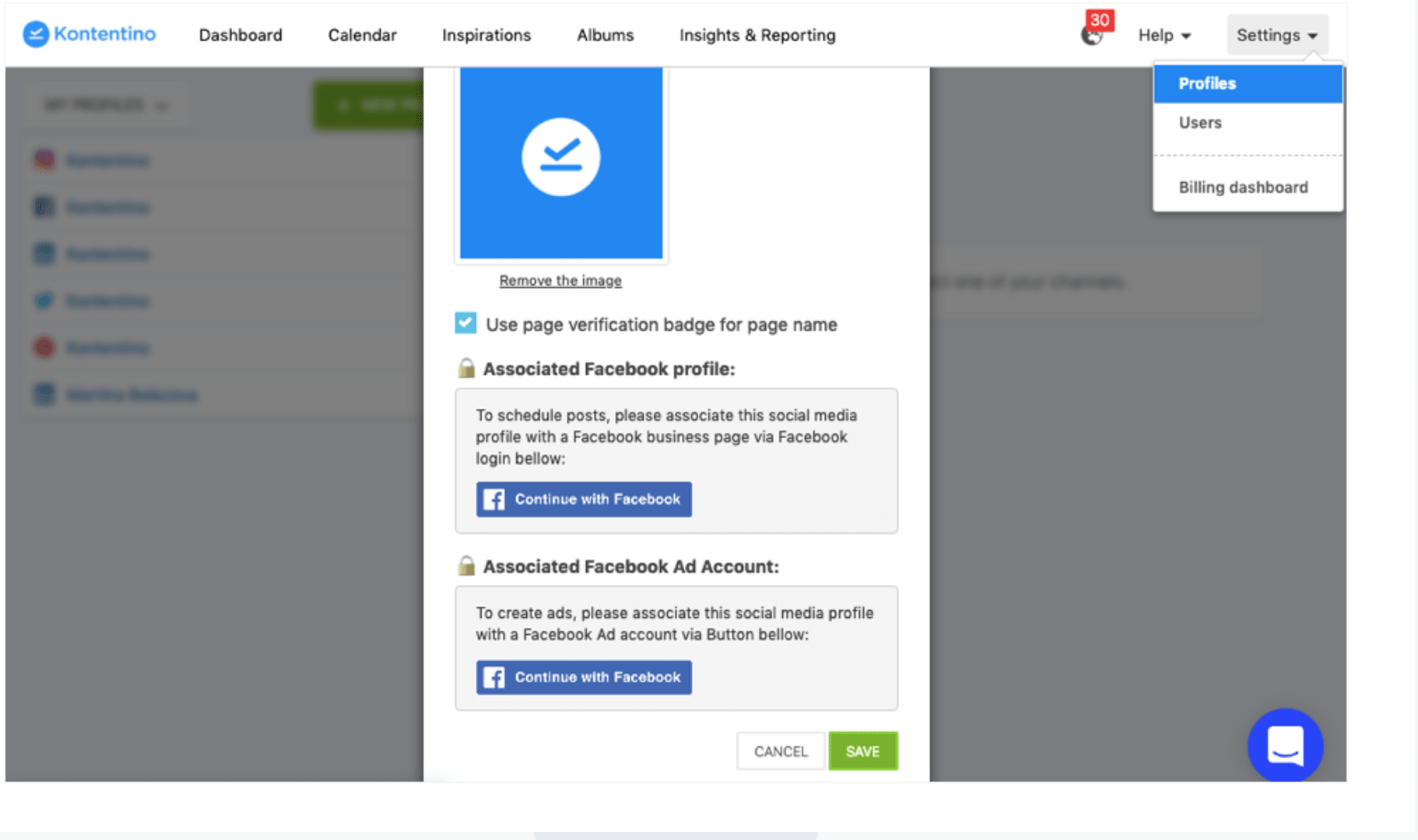The width and height of the screenshot is (1418, 840).
Task: Select Users in the Settings menu
Action: [1248, 123]
